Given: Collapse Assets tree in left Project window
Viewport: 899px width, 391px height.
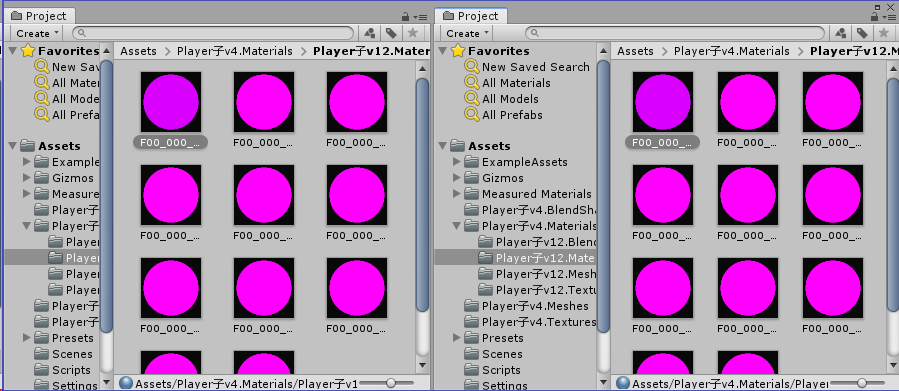Looking at the screenshot, I should (x=14, y=146).
